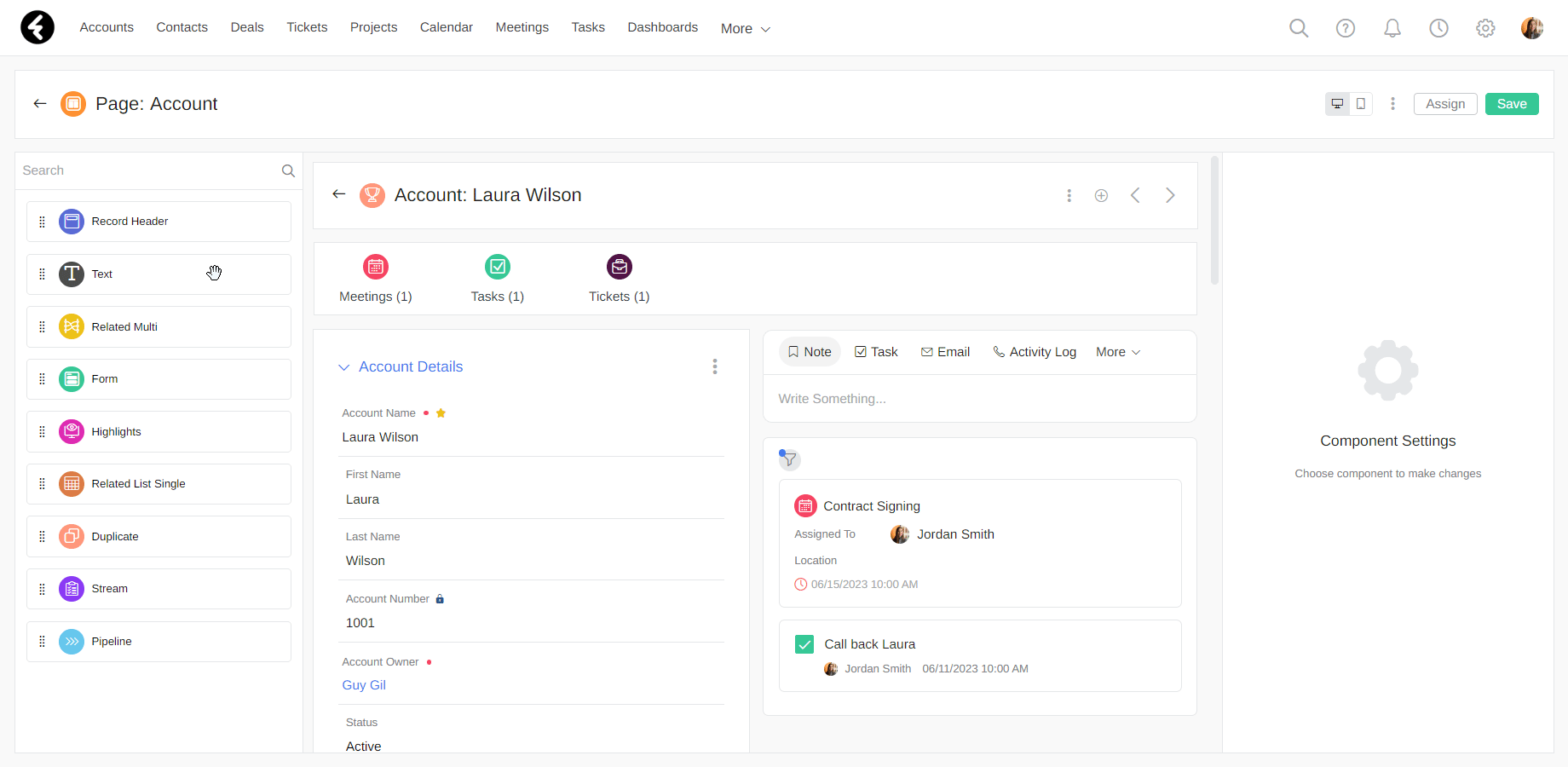
Task: Open Account Details section options menu
Action: 715,366
